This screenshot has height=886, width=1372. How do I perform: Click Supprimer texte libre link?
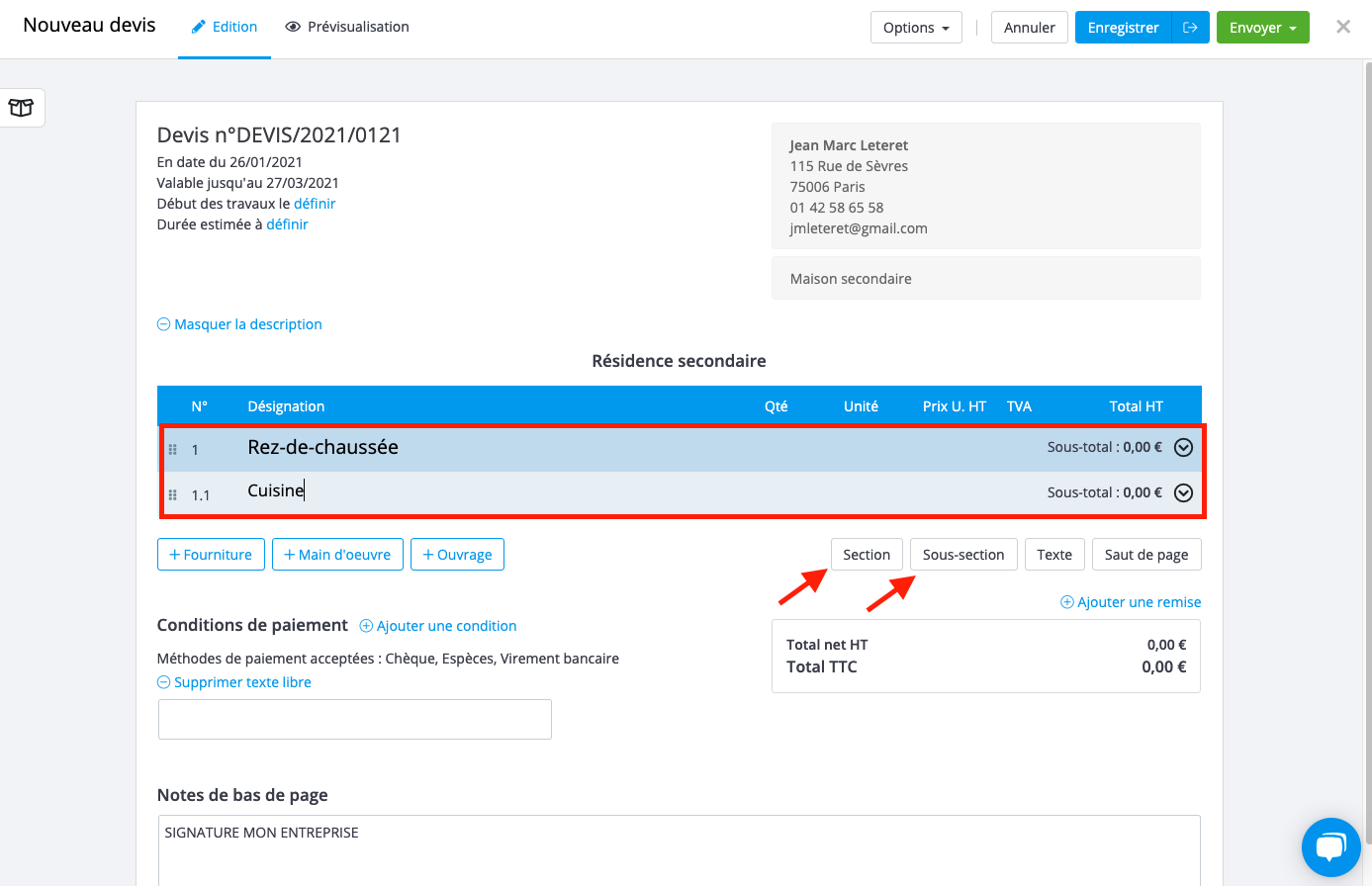coord(234,682)
